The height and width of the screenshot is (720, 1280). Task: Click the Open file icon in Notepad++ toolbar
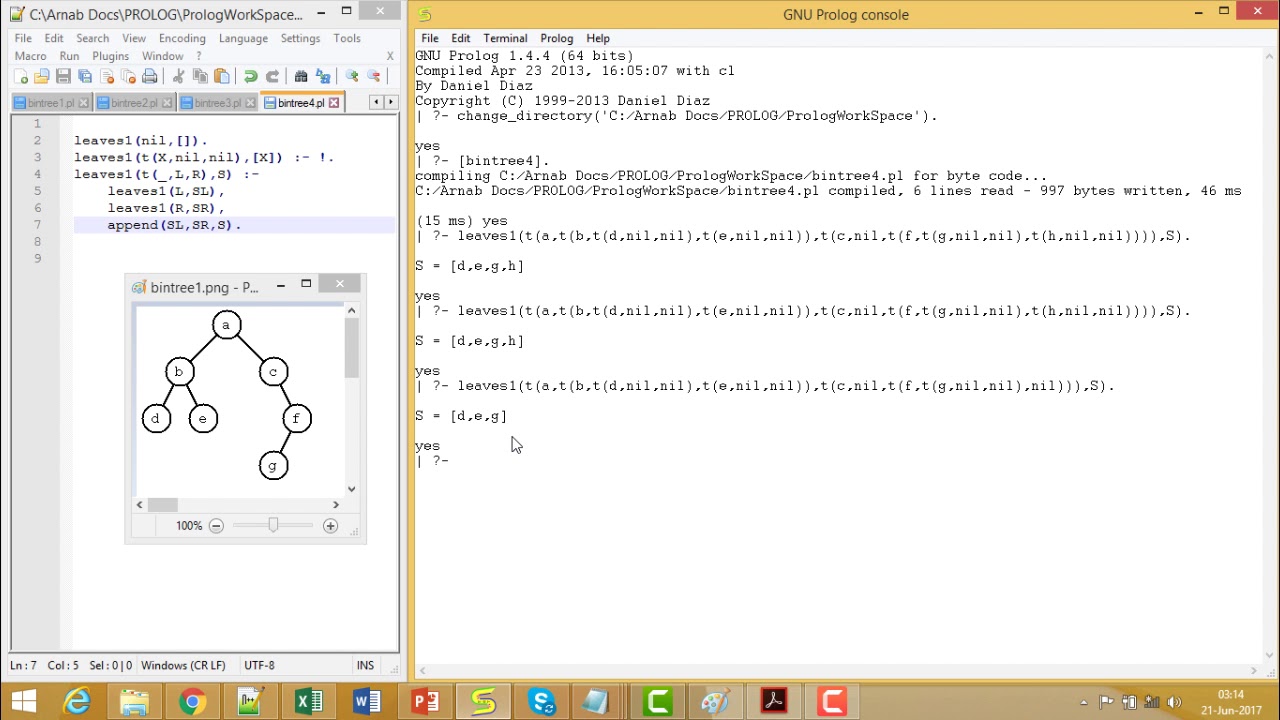(41, 76)
